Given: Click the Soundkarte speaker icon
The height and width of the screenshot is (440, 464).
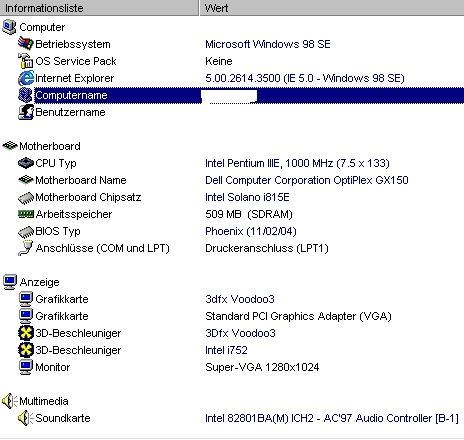Looking at the screenshot, I should [26, 418].
